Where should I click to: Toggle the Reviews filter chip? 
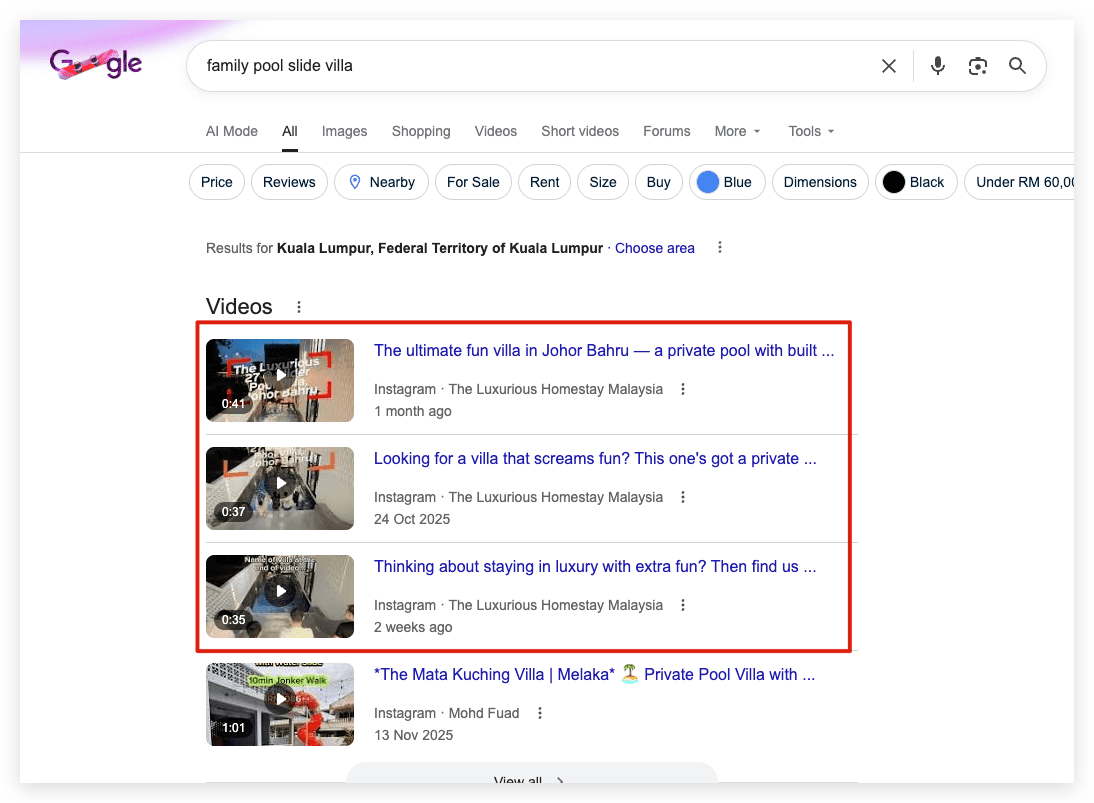tap(289, 182)
